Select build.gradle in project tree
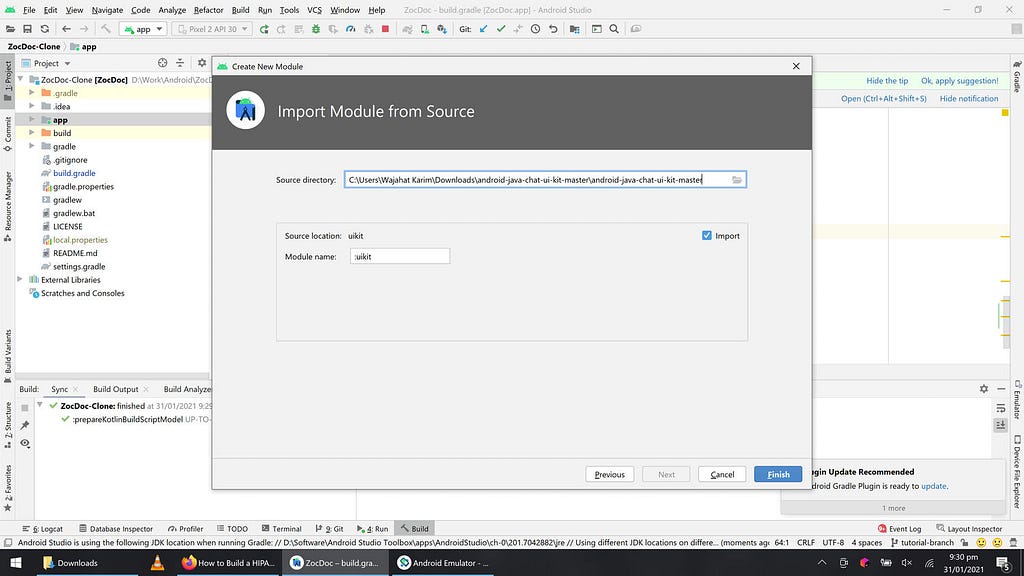Screen dimensions: 1024x576 [x=74, y=173]
